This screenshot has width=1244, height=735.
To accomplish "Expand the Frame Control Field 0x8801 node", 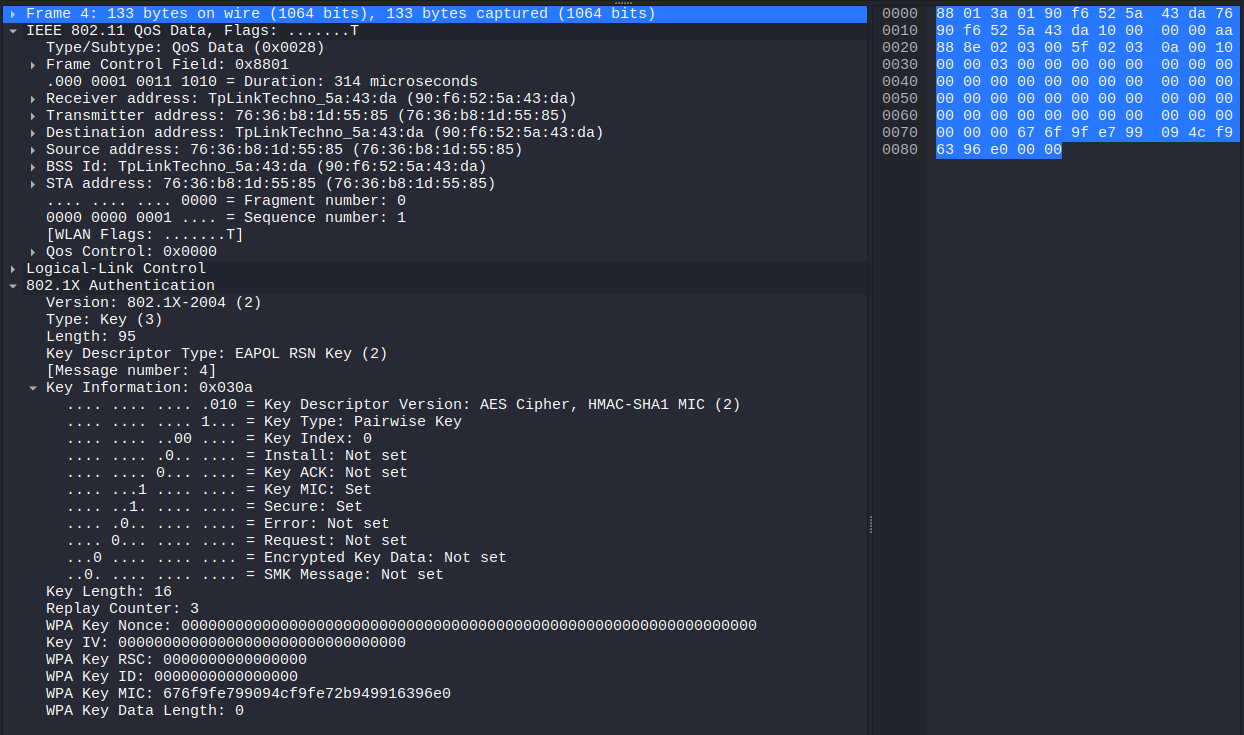I will pos(34,65).
